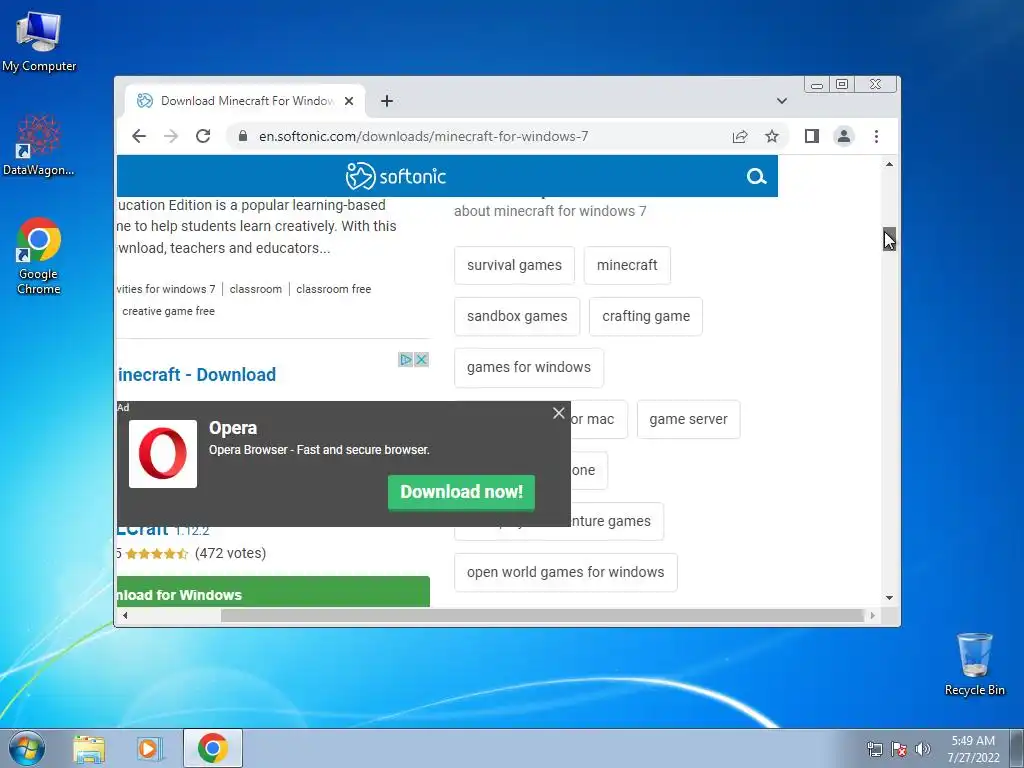This screenshot has height=768, width=1024.
Task: Select the open world games for windows tag
Action: [x=566, y=572]
